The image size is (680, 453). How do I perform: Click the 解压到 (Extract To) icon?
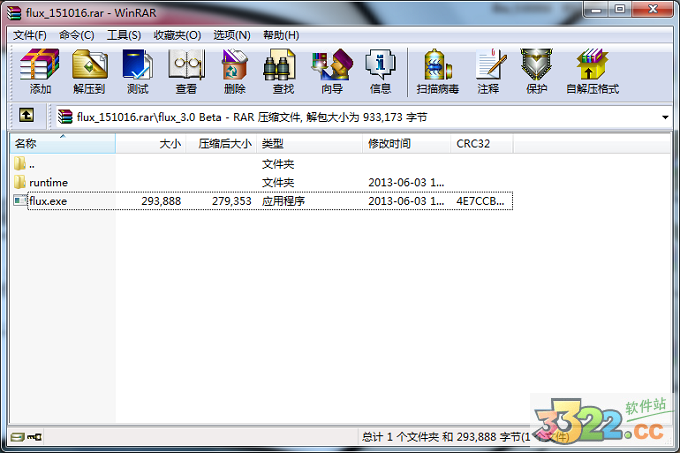[x=89, y=71]
